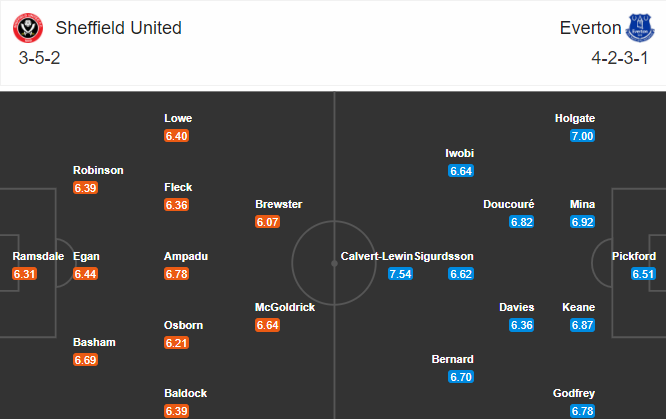Click player name Sigurdsson
Screen dimensions: 666x419
[444, 256]
